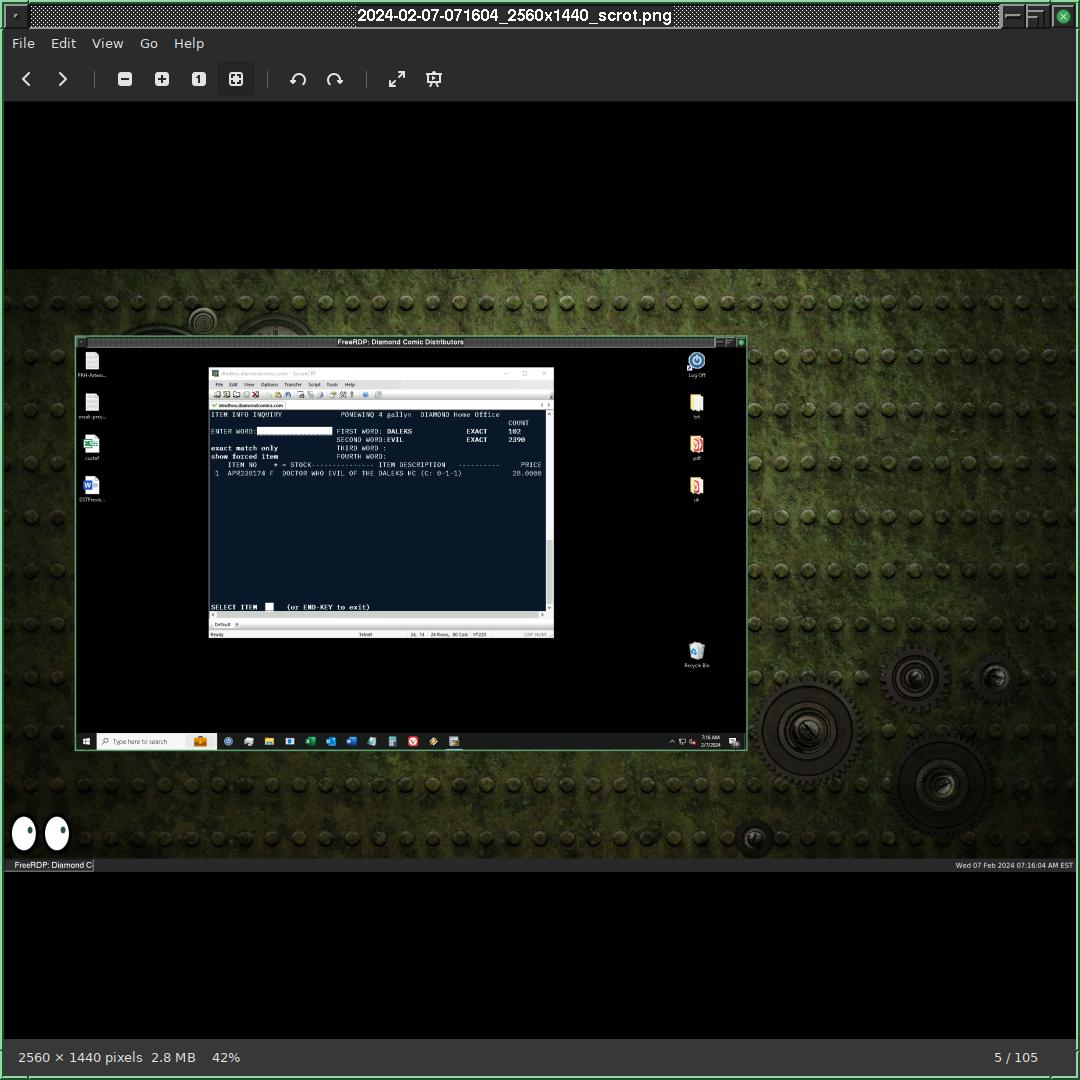
Task: Close the image viewer window
Action: tap(1063, 16)
